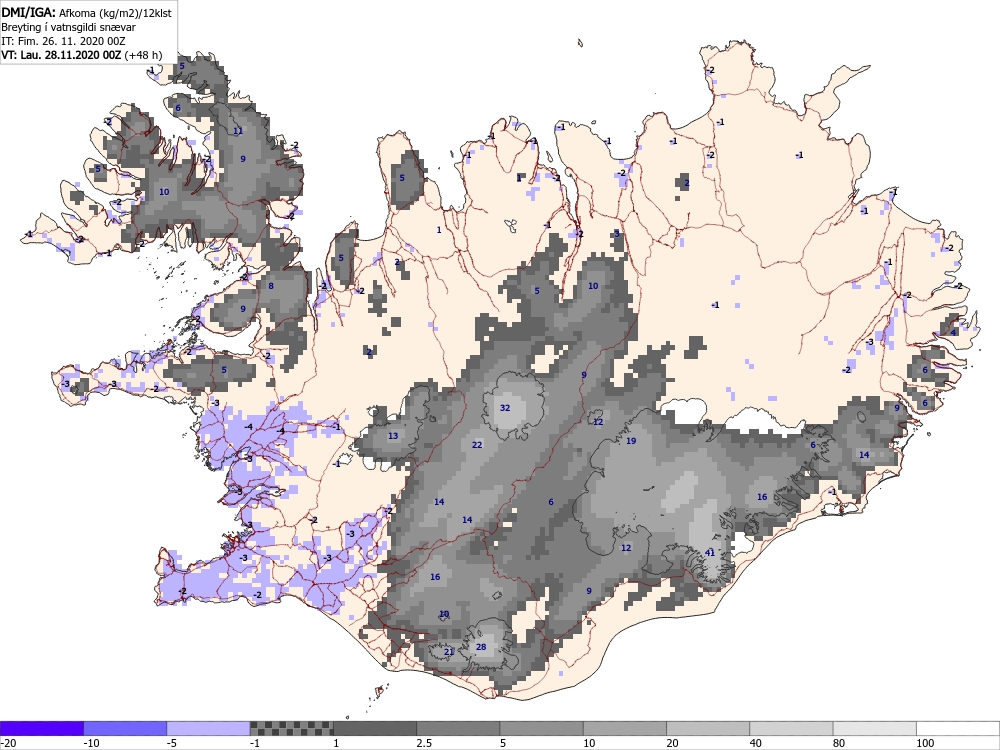Click the map value '21' near the south coast
The height and width of the screenshot is (750, 1000).
pos(449,652)
